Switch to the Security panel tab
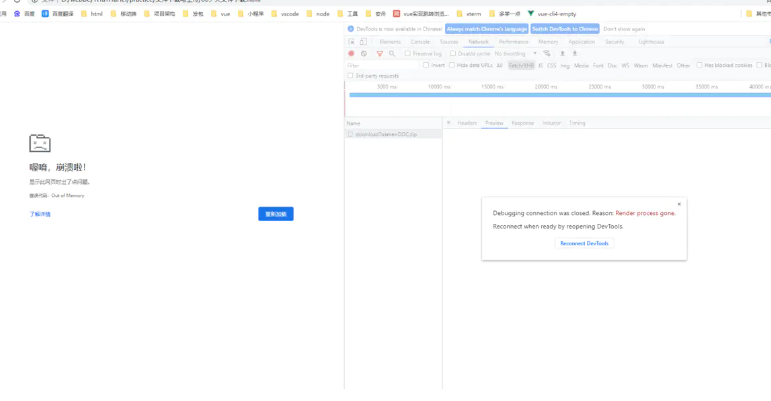 coord(615,42)
